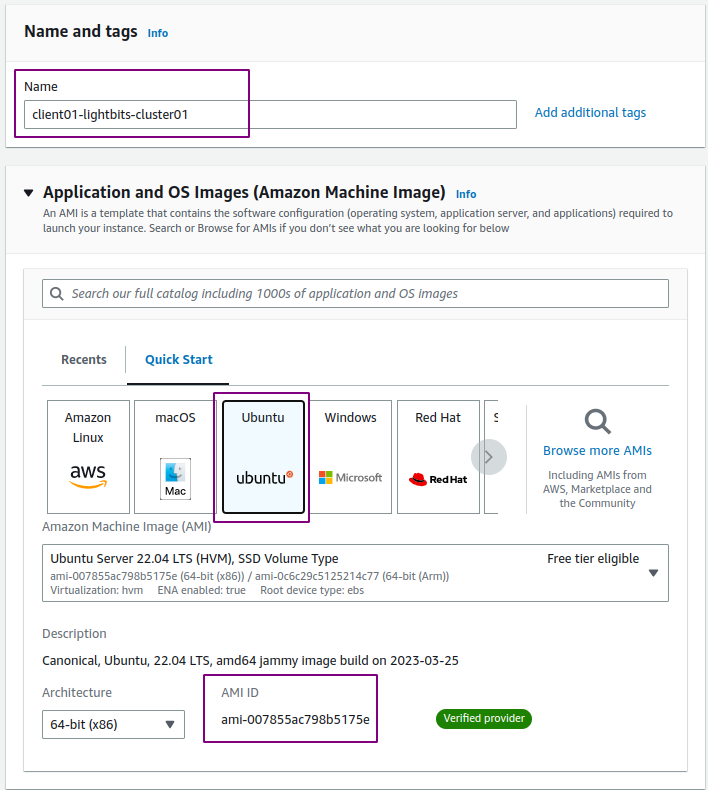The width and height of the screenshot is (708, 790).
Task: Click the magnifier icon above Browse more AMIs
Action: (598, 421)
